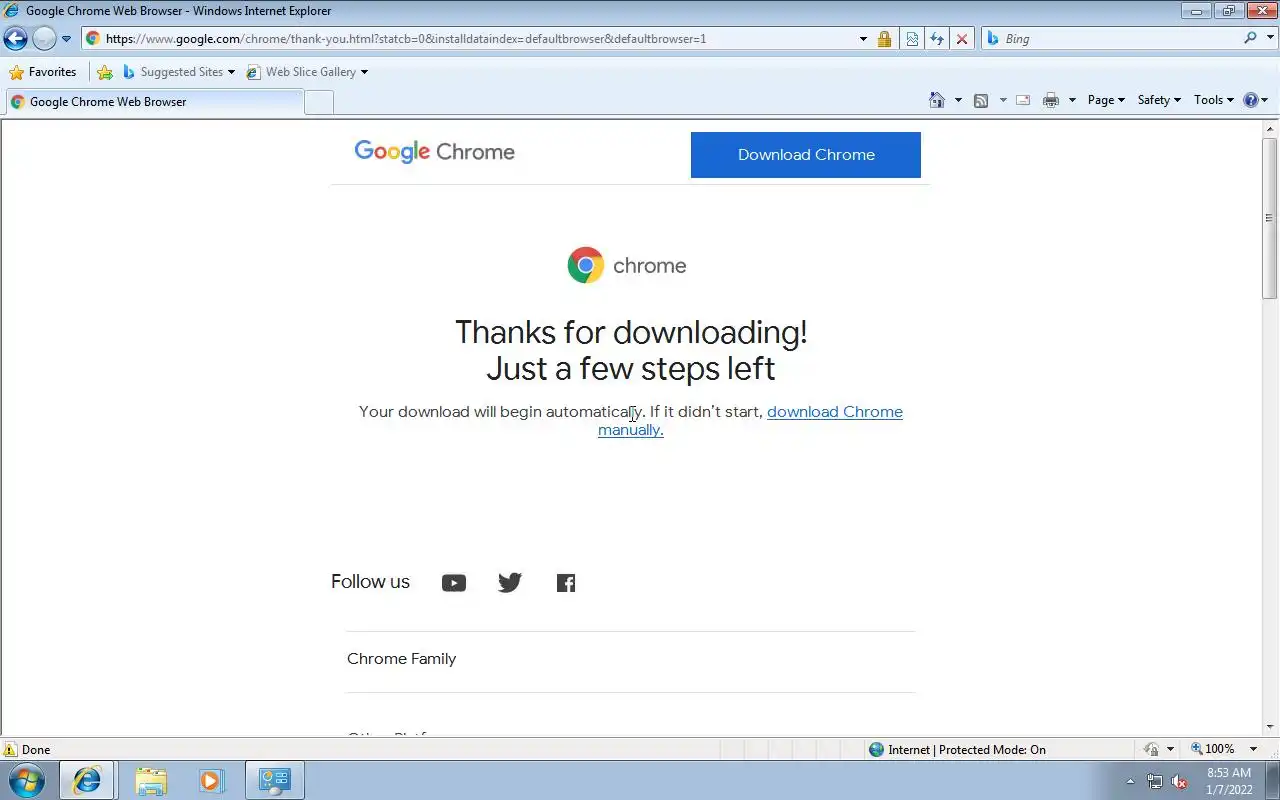Click the Forward navigation arrow button

[44, 39]
